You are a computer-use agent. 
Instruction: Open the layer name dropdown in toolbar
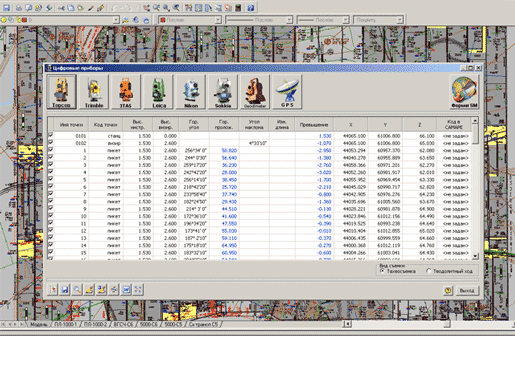tap(116, 20)
